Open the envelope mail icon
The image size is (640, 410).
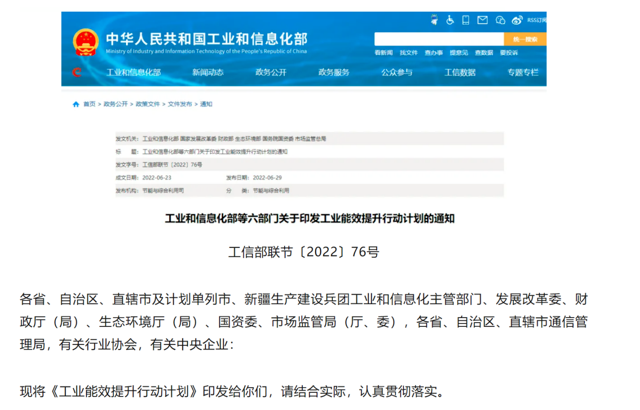point(482,20)
